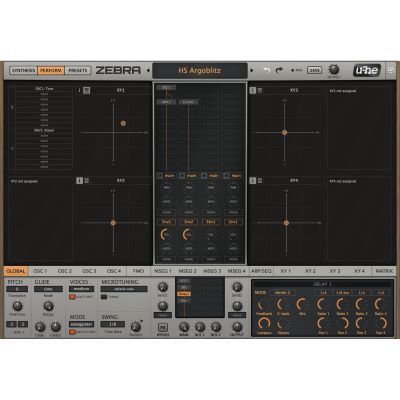This screenshot has width=400, height=400.
Task: Undo the last edit
Action: 267,70
